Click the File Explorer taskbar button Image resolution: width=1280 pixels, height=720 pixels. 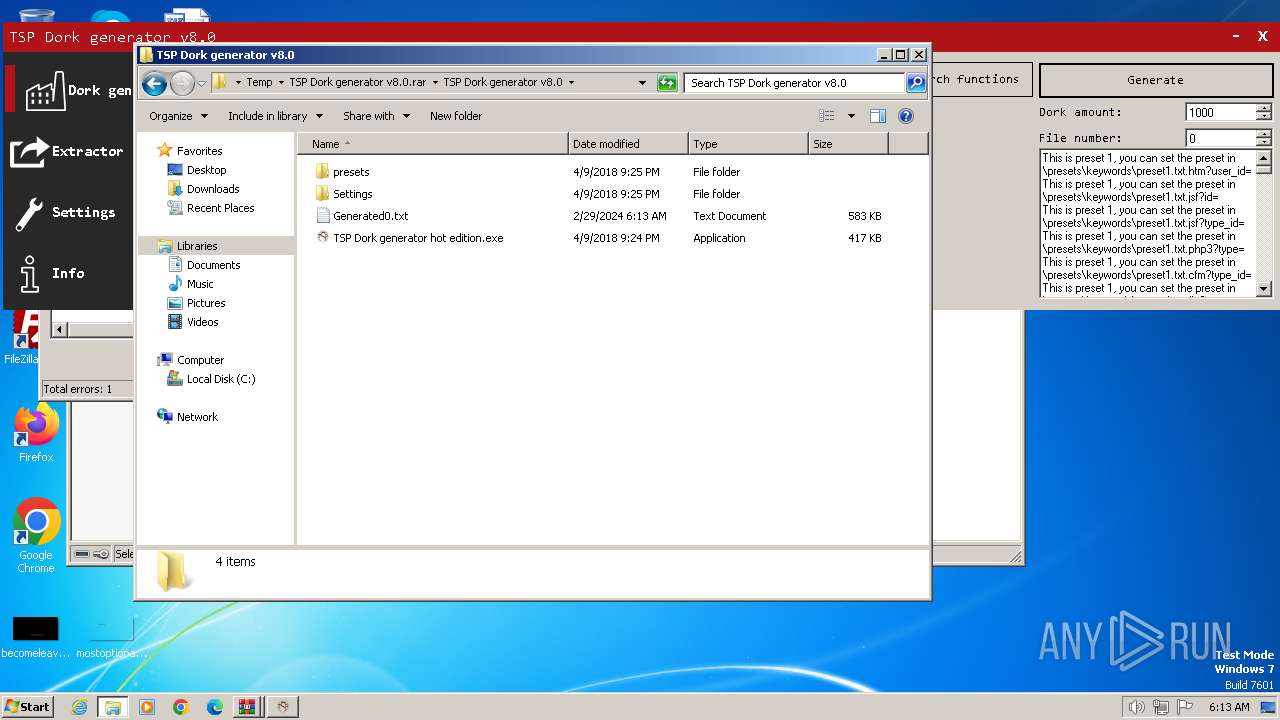coord(113,707)
